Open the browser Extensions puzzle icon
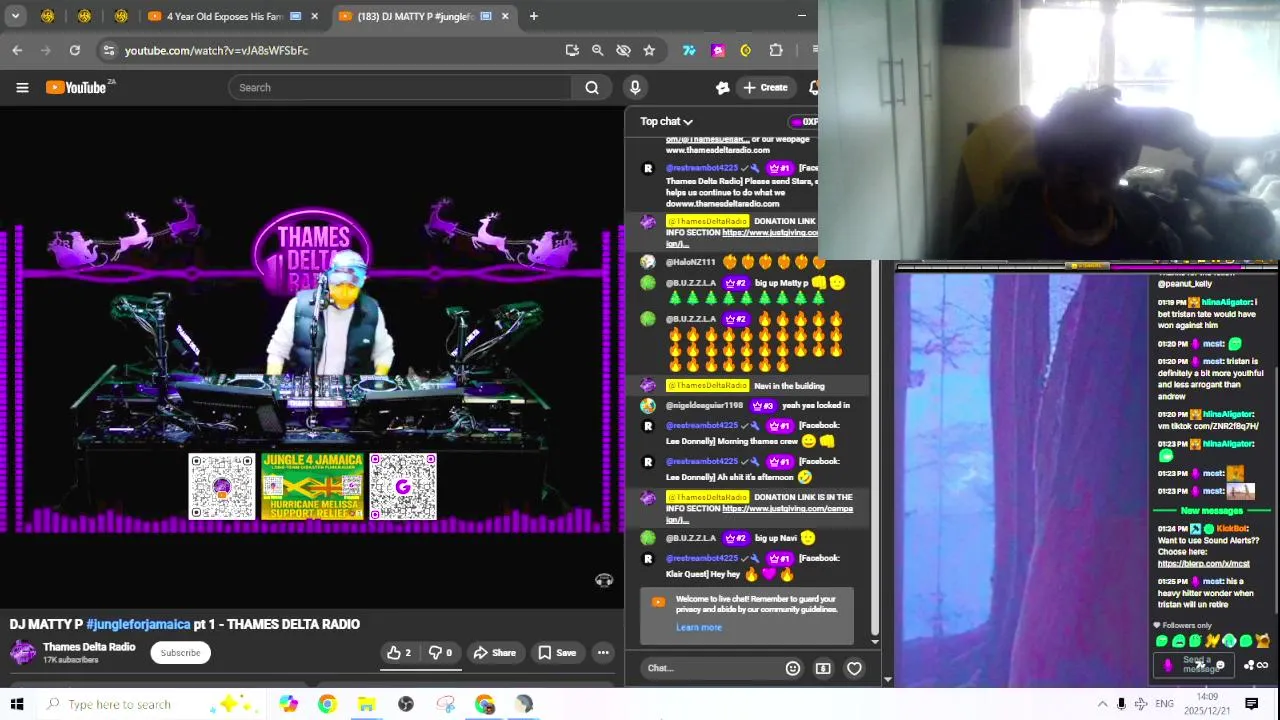The image size is (1280, 720). (x=776, y=50)
